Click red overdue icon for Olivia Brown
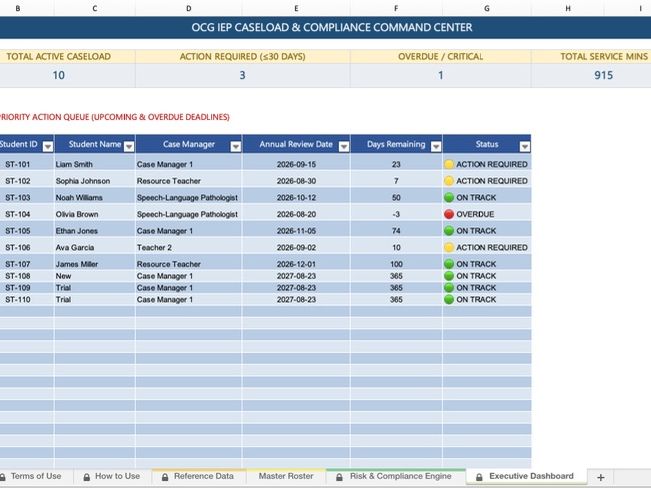 pyautogui.click(x=449, y=214)
